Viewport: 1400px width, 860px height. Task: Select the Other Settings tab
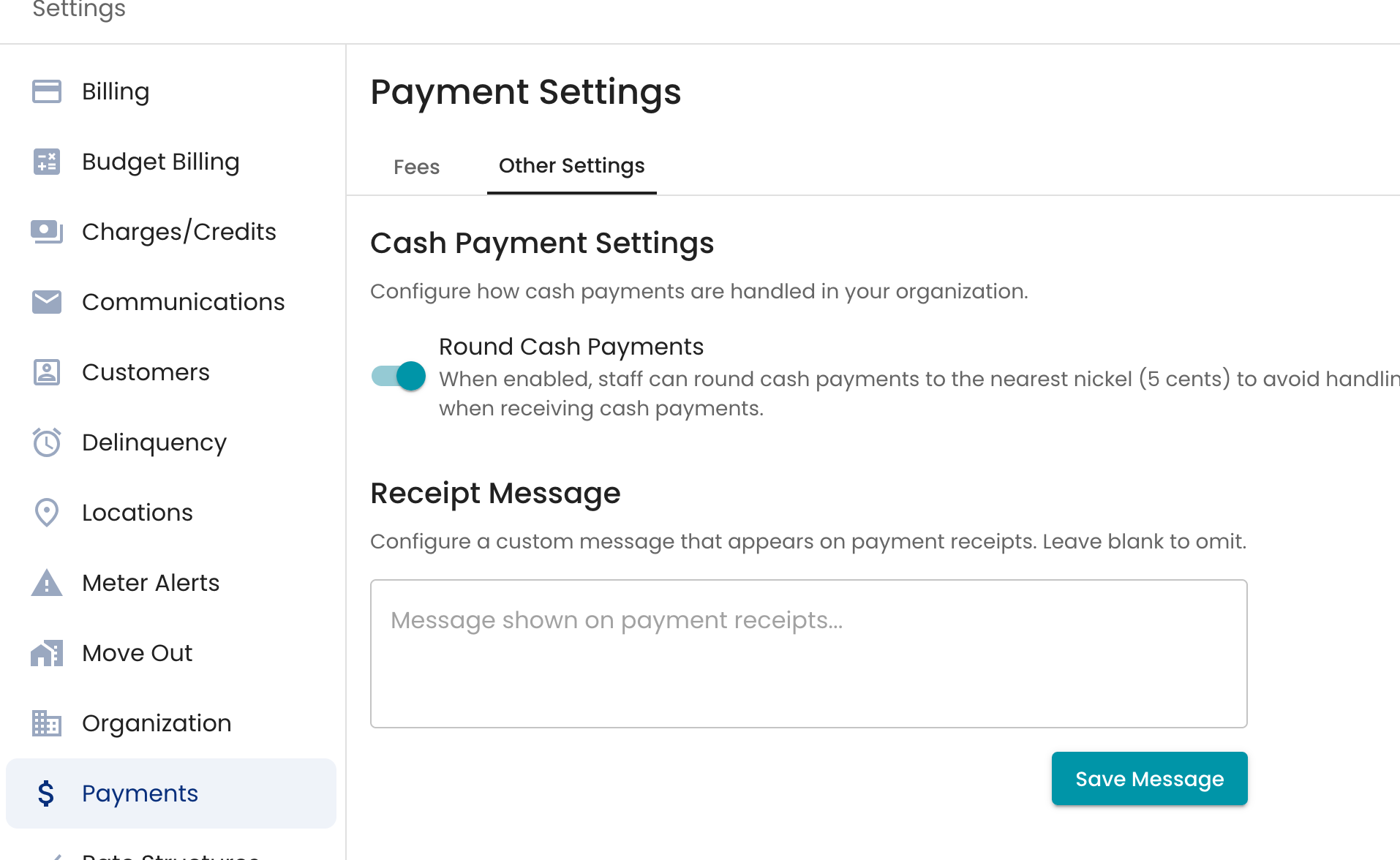click(x=572, y=167)
